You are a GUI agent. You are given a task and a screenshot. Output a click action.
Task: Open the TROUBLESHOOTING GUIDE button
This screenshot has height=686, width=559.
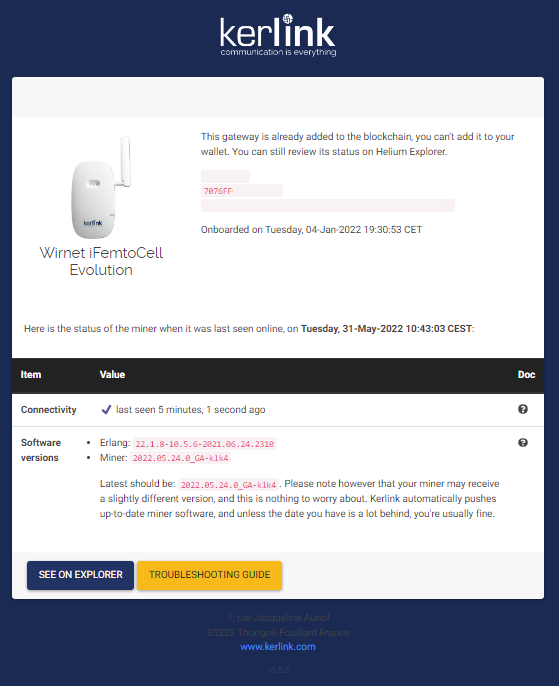pos(210,575)
